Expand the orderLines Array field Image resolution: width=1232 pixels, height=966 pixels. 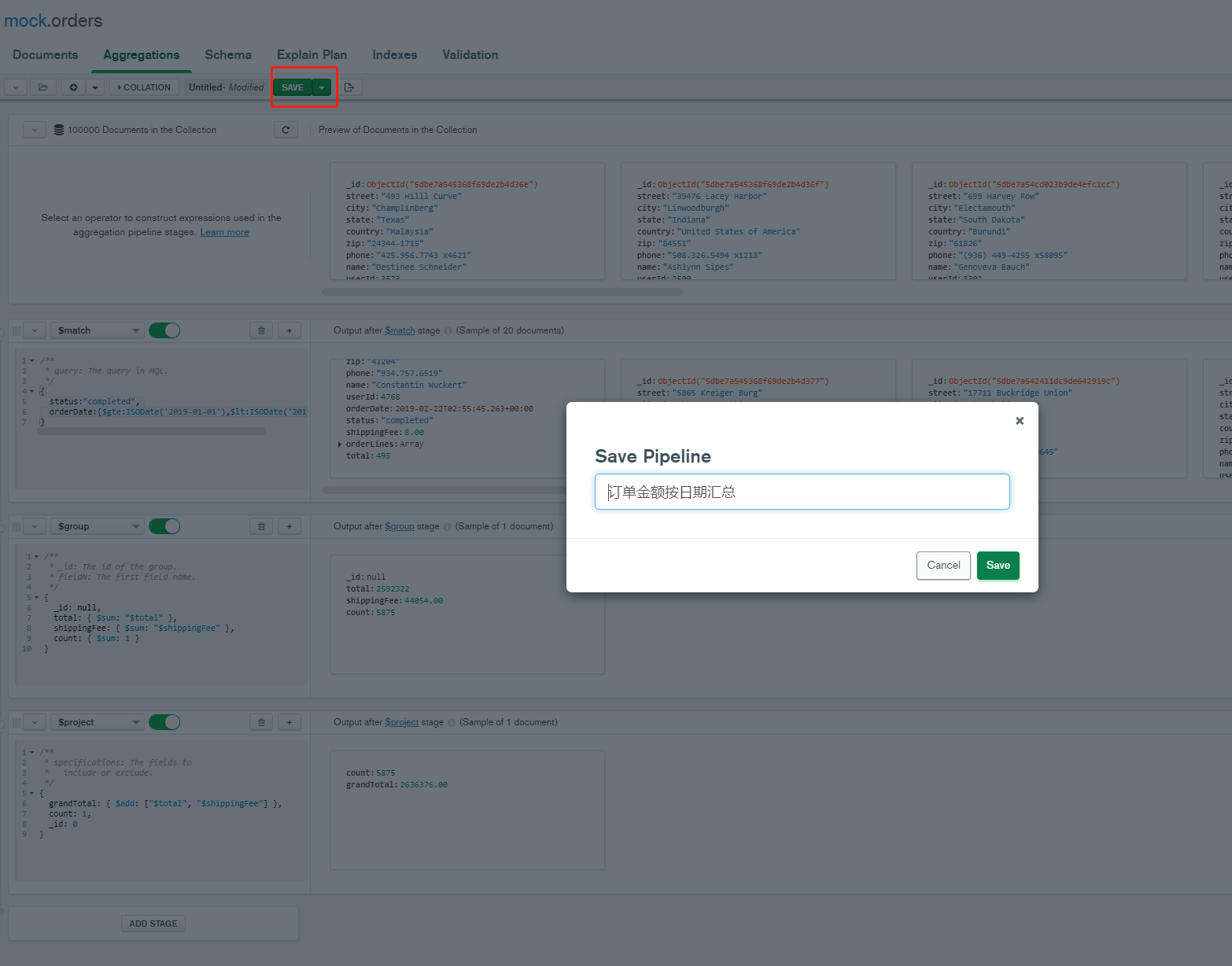pyautogui.click(x=340, y=444)
